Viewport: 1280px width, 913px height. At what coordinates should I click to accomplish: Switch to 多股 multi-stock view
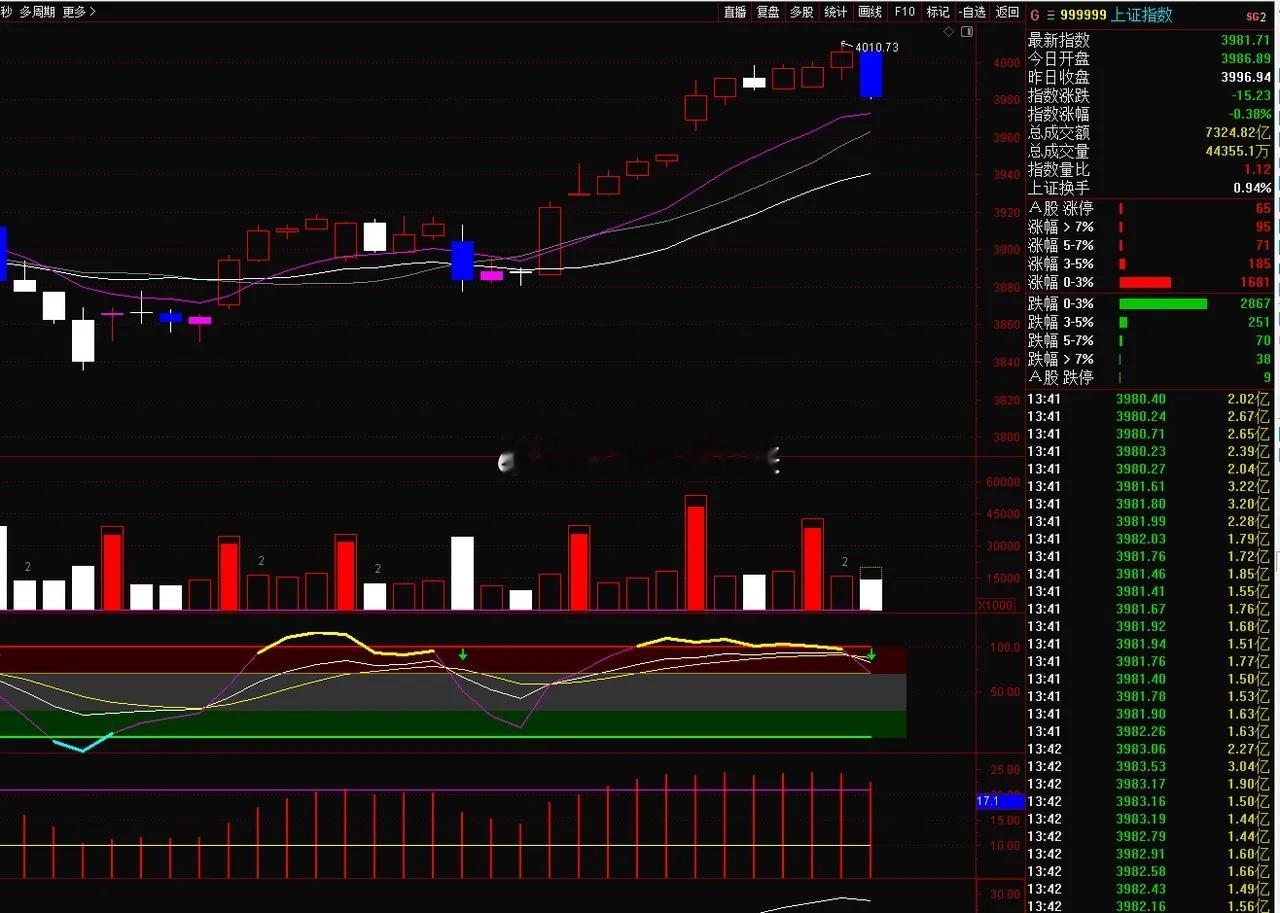[801, 12]
